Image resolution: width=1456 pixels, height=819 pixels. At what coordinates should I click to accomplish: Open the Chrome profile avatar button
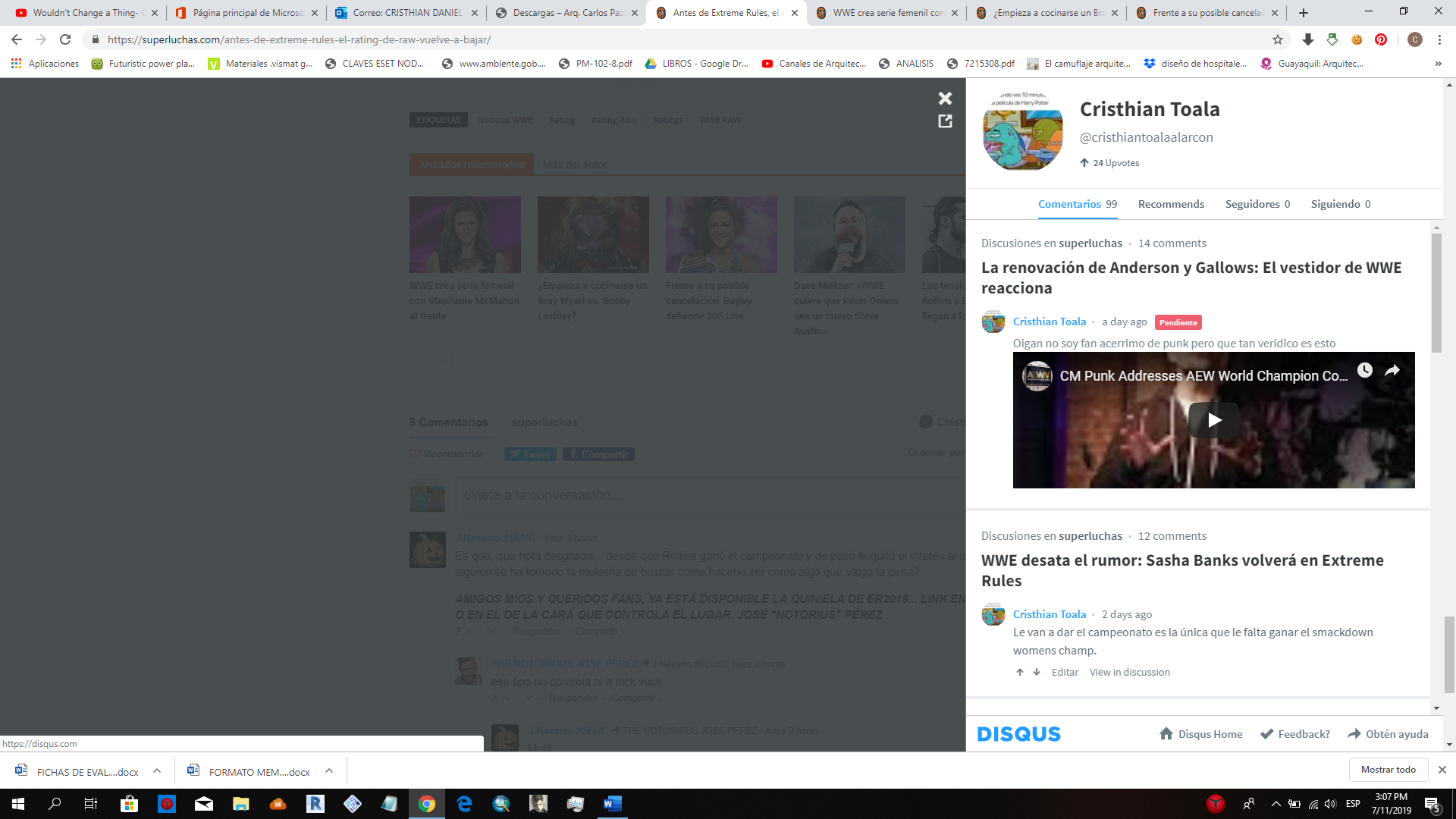pyautogui.click(x=1415, y=39)
